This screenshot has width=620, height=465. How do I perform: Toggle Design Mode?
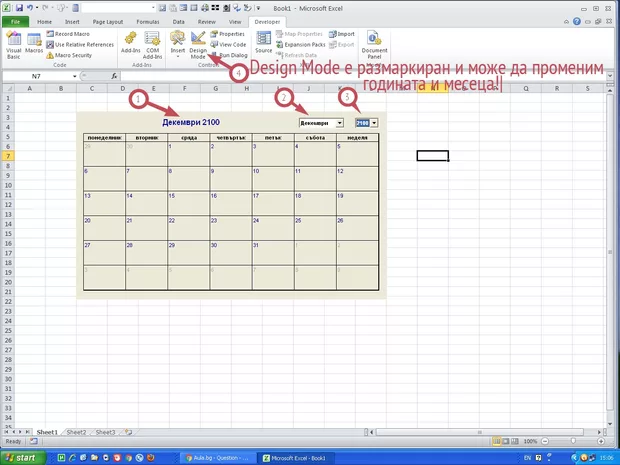[x=198, y=45]
